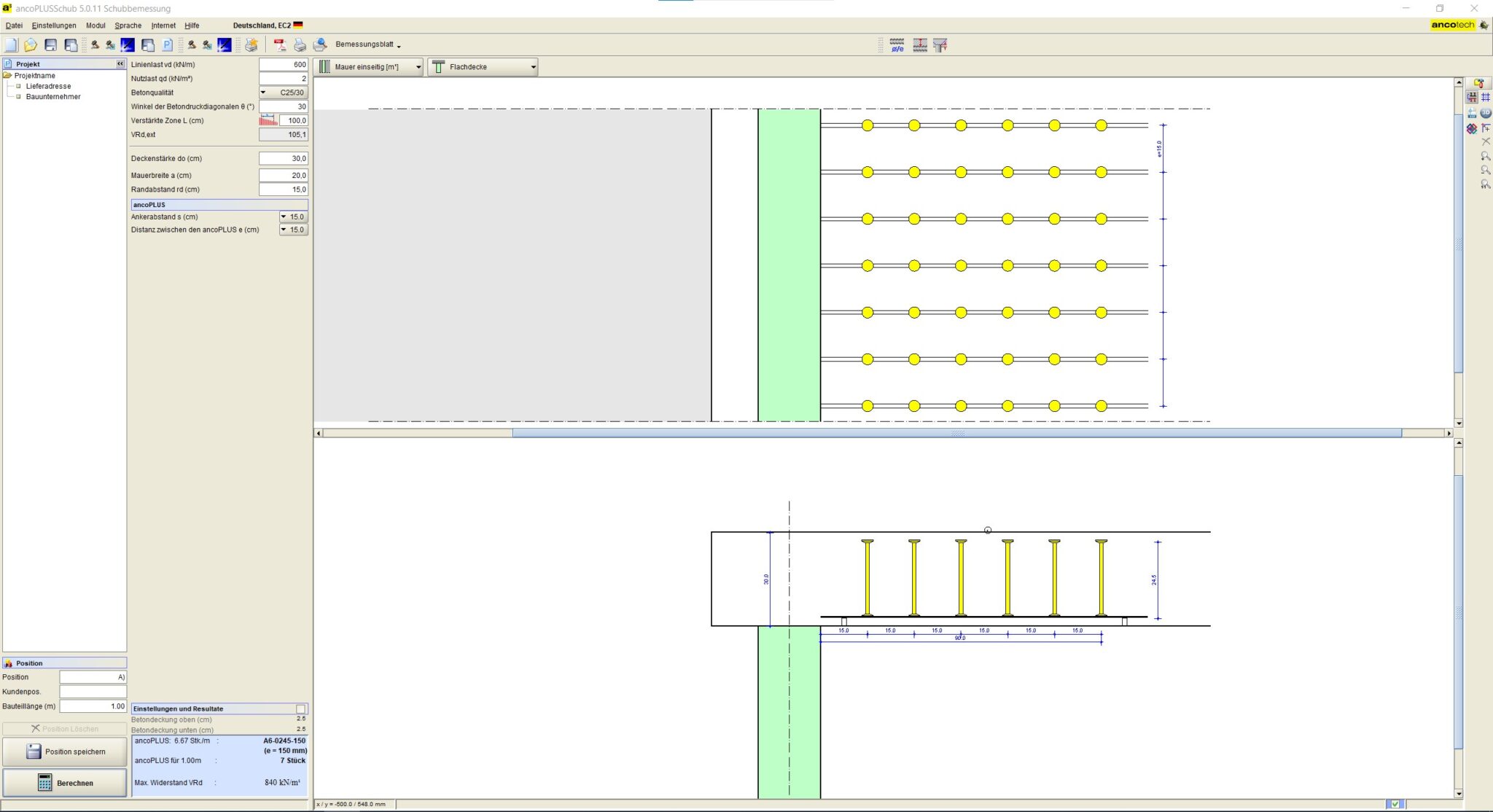Viewport: 1493px width, 812px height.
Task: Open the Betonqualität C25/30 dropdown
Action: [x=284, y=93]
